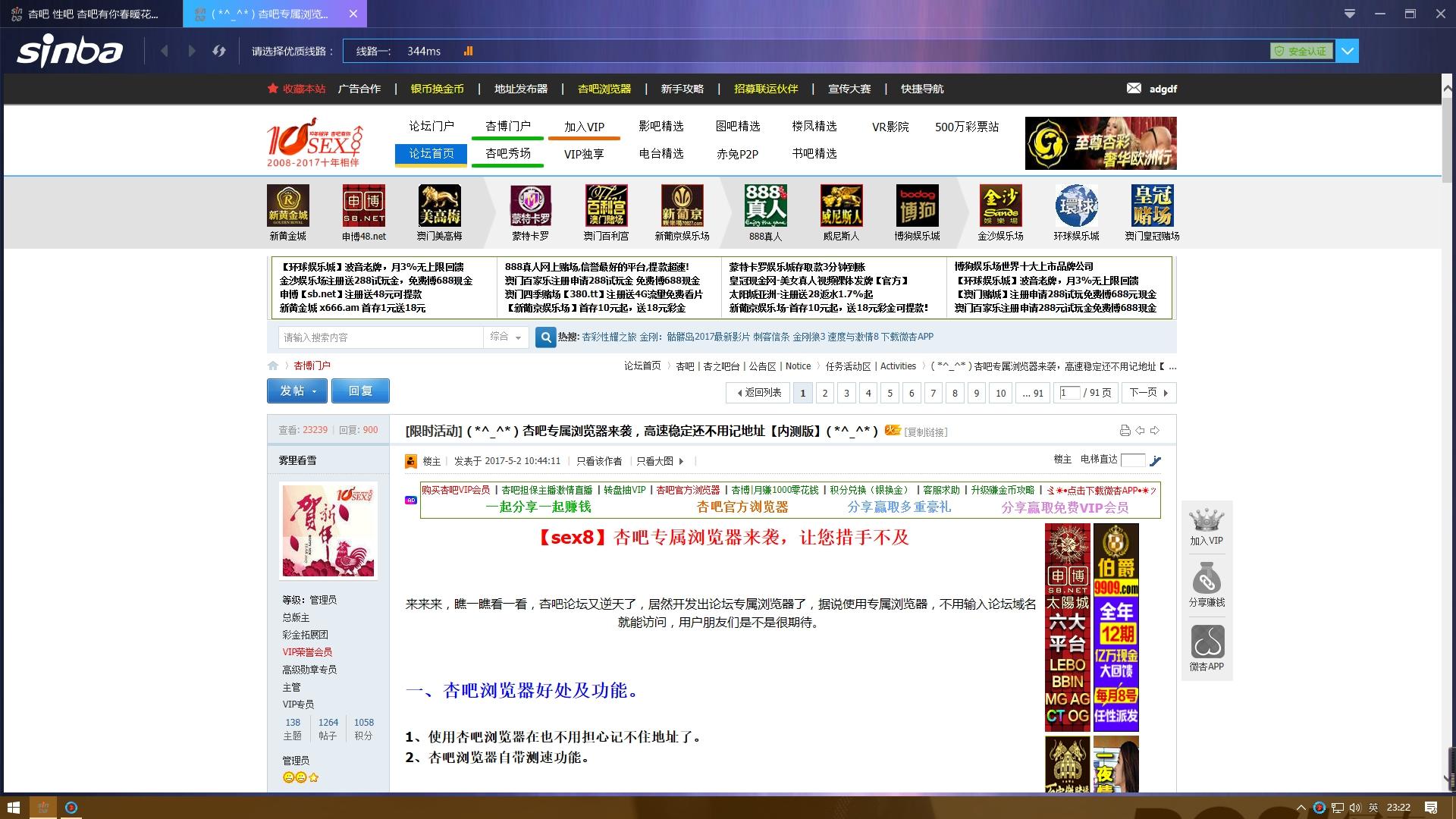Open the 500万彩票站 link
This screenshot has height=819, width=1456.
click(967, 127)
